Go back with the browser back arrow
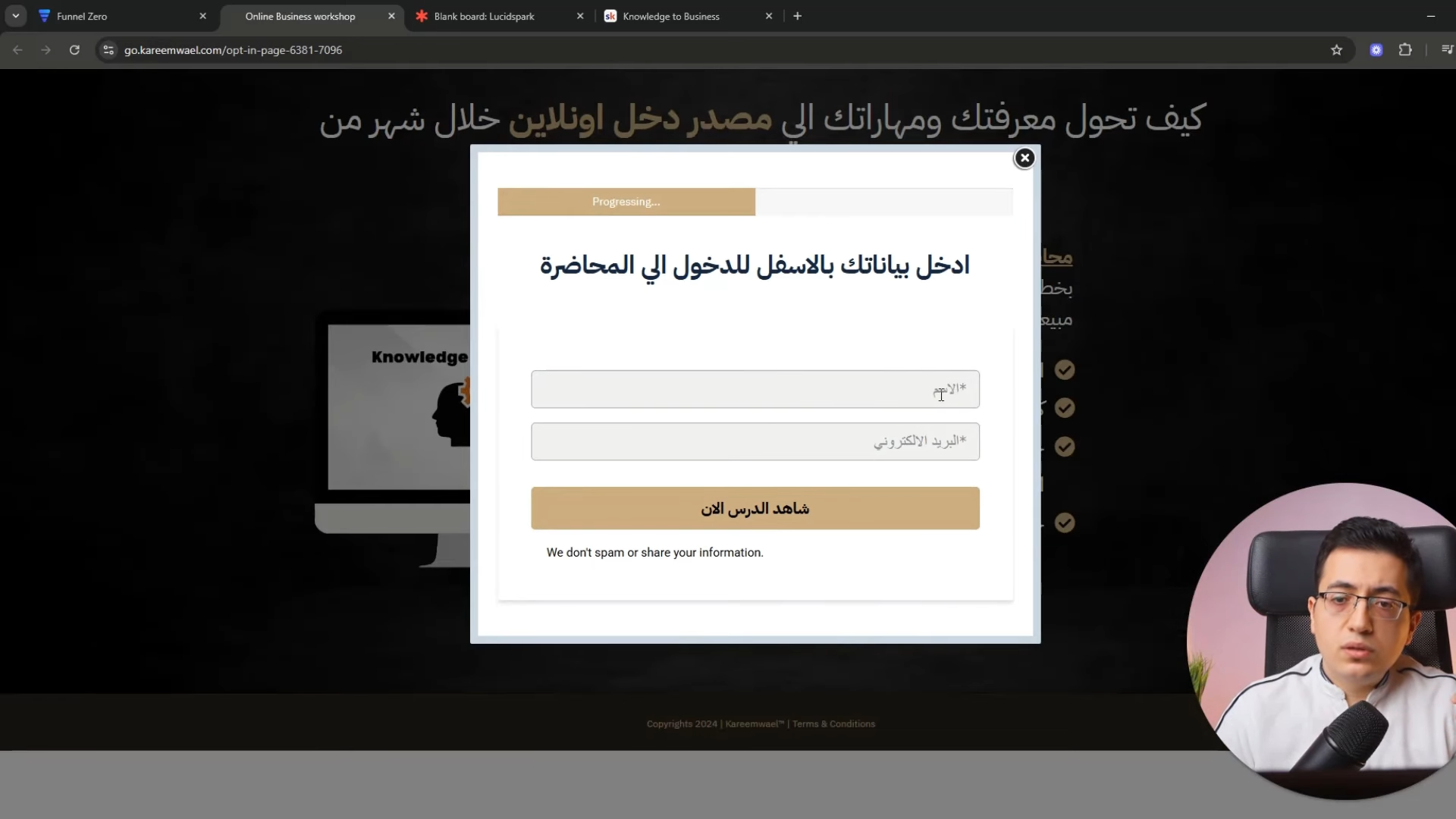The image size is (1456, 819). pos(17,50)
